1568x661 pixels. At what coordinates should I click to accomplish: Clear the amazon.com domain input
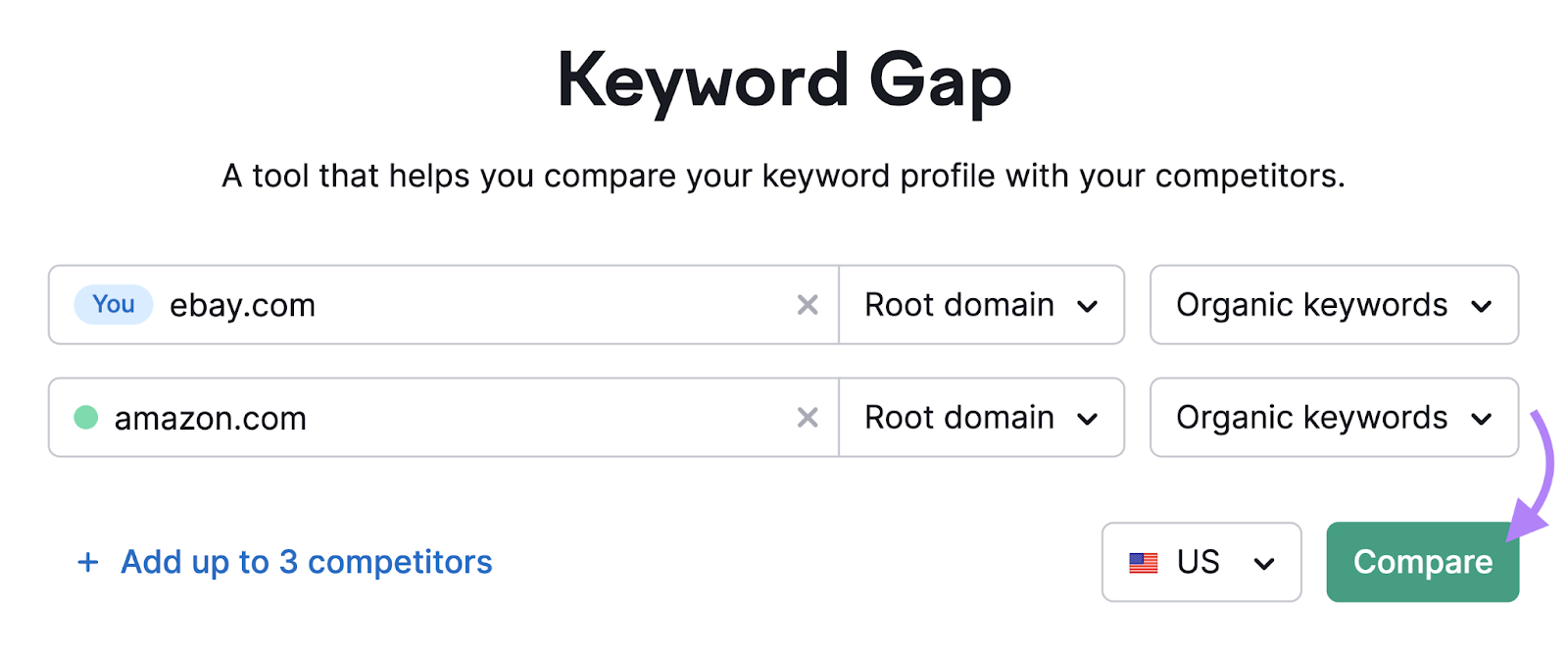806,418
